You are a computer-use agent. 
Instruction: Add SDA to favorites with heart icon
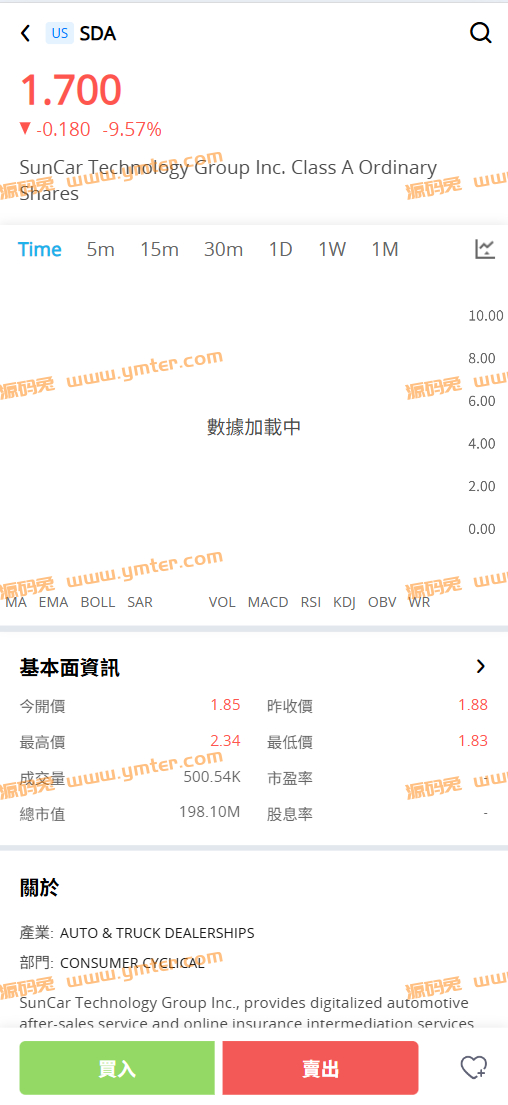coord(474,1067)
